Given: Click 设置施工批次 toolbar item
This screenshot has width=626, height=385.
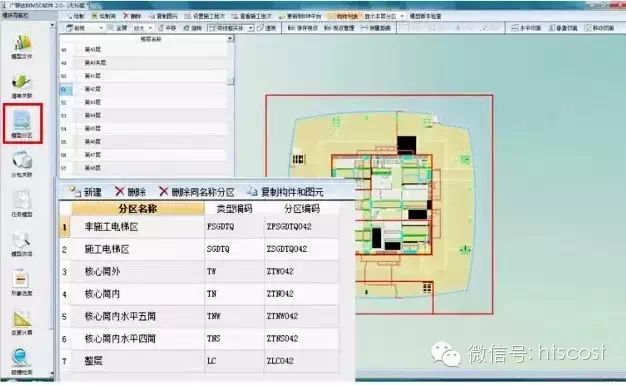Looking at the screenshot, I should pos(204,16).
